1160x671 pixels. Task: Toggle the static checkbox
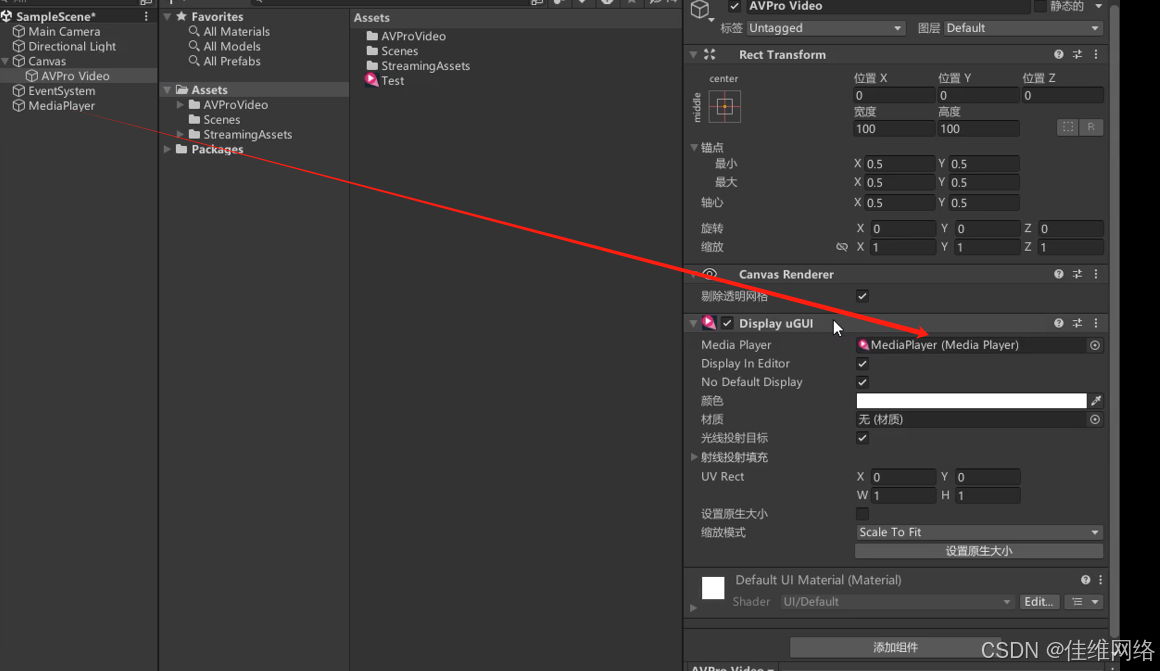coord(1040,6)
